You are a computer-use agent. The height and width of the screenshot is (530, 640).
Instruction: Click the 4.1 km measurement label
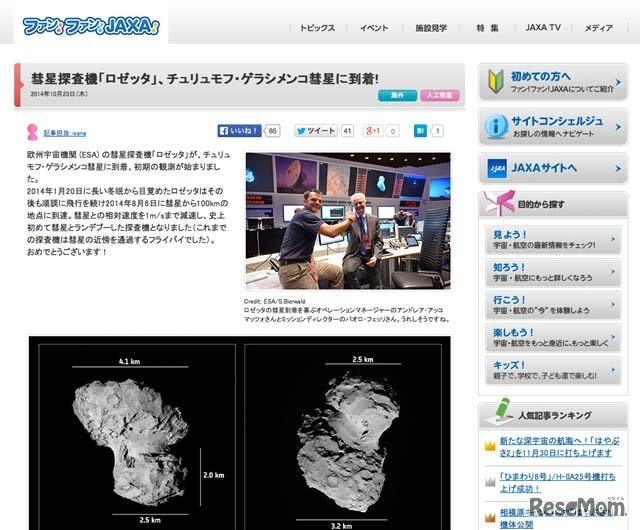point(129,361)
